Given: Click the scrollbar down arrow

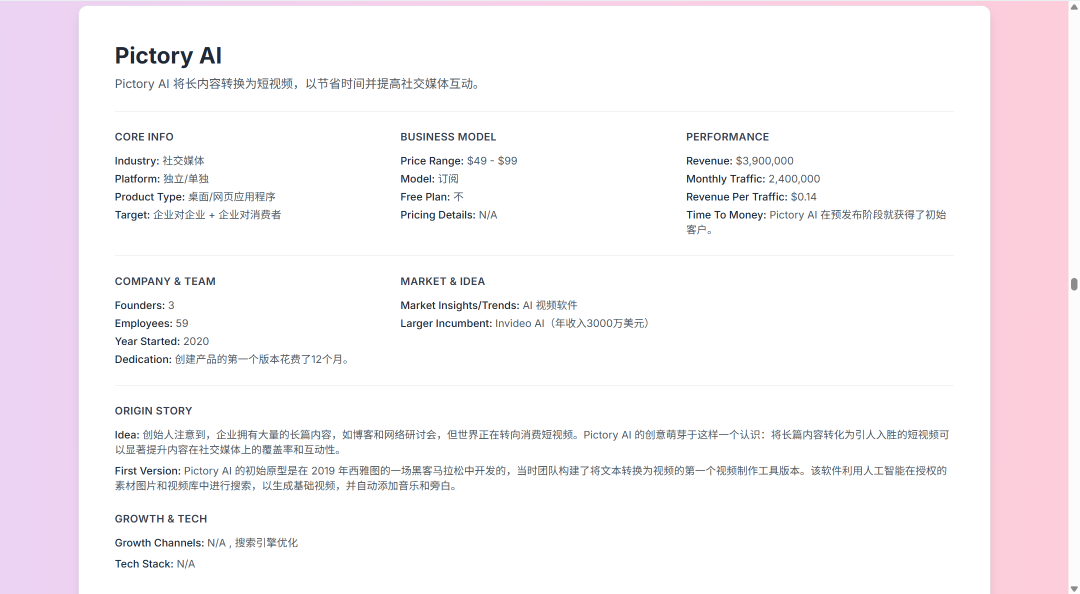Looking at the screenshot, I should click(x=1073, y=588).
